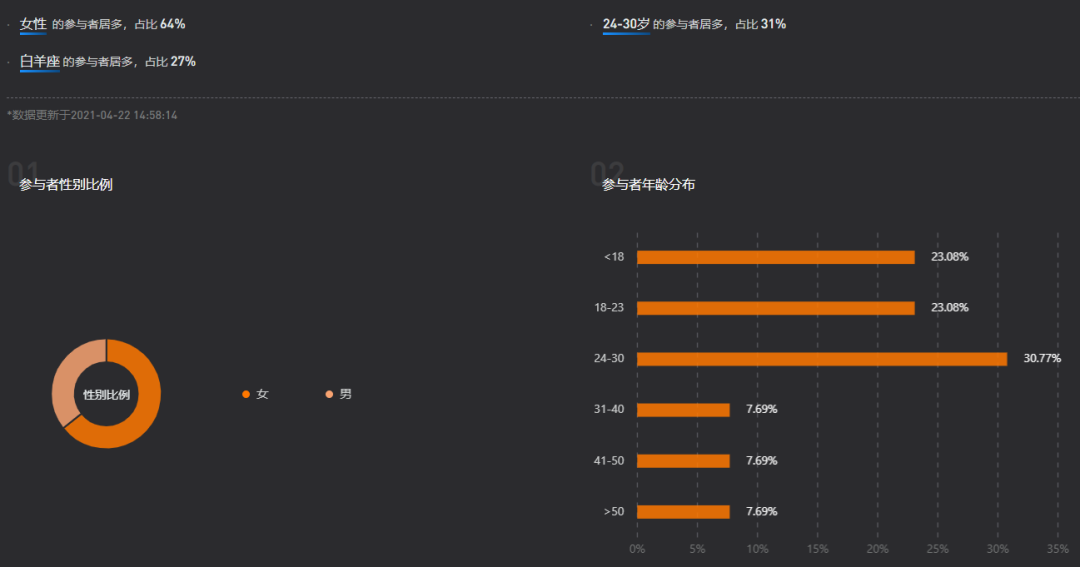Open the underlined 24-30岁 link
This screenshot has height=567, width=1080.
click(x=626, y=24)
